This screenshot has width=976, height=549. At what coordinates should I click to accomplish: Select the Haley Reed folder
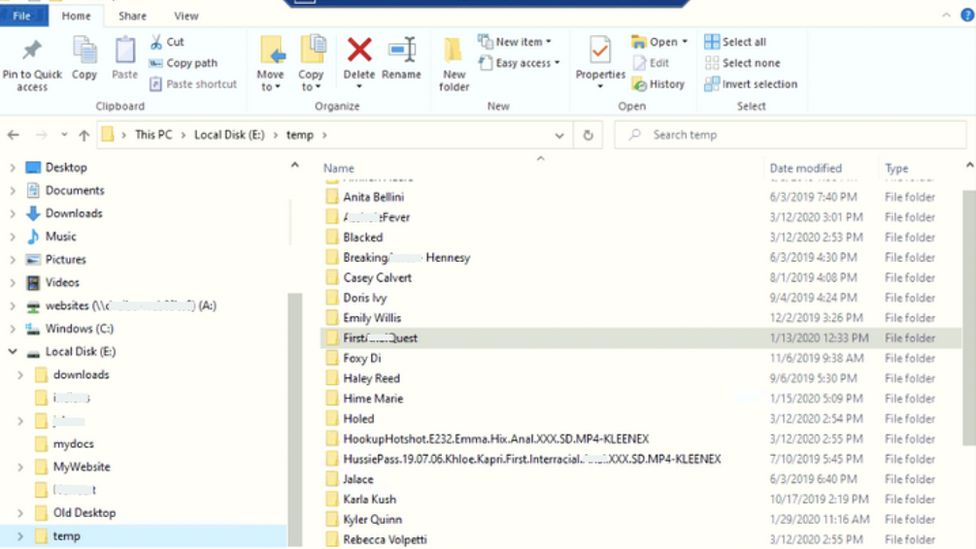click(371, 378)
